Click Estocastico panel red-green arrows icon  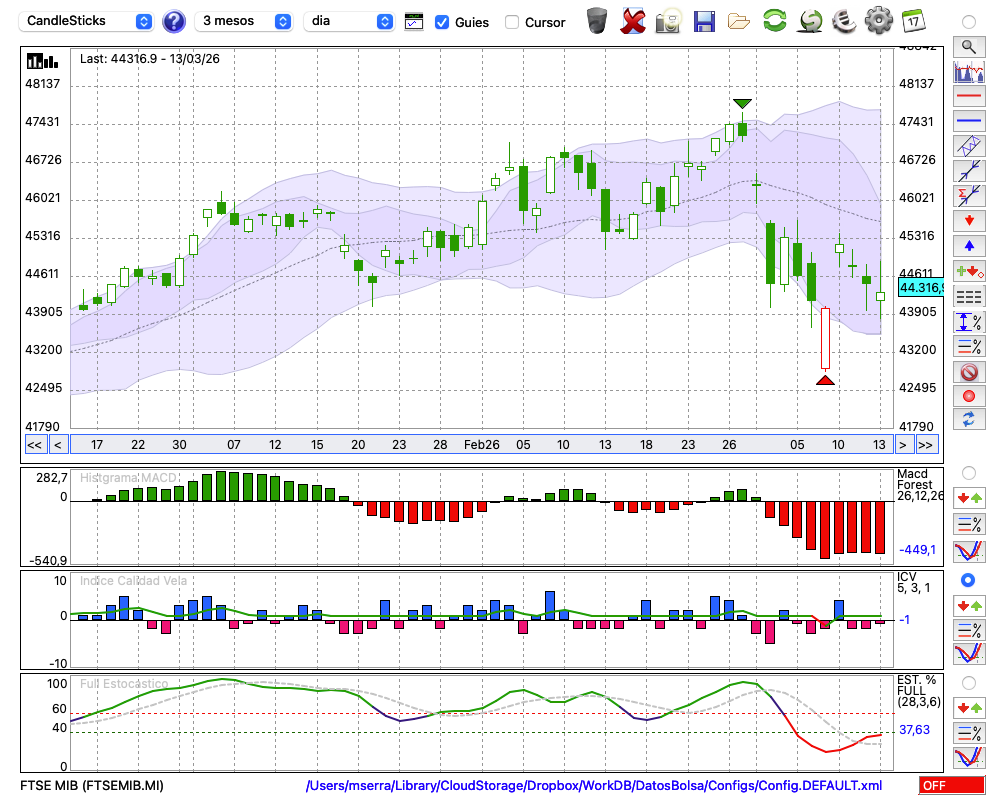tap(969, 707)
